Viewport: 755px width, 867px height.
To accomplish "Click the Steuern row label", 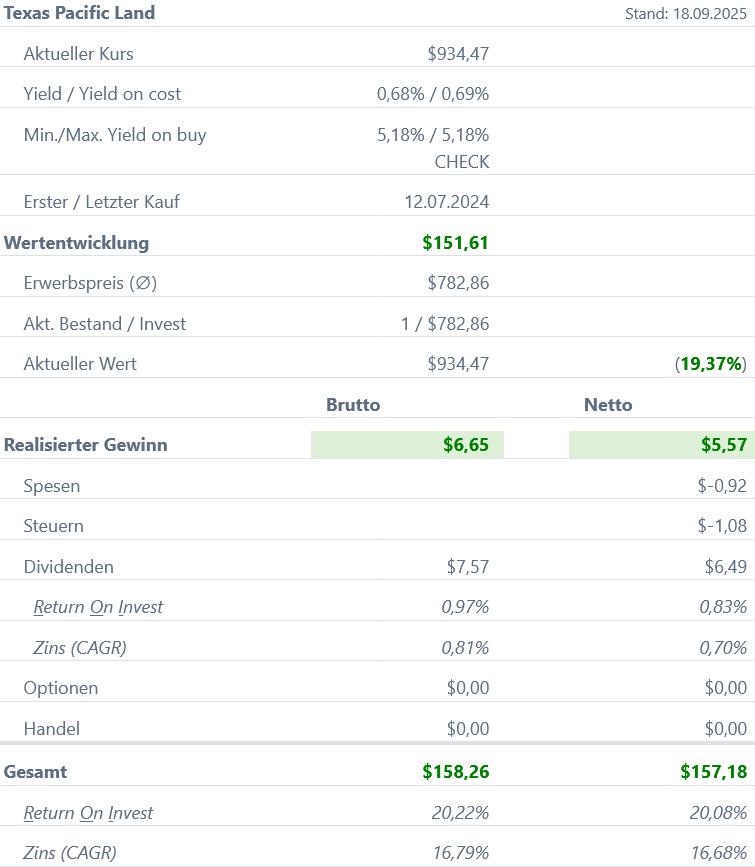I will click(54, 526).
